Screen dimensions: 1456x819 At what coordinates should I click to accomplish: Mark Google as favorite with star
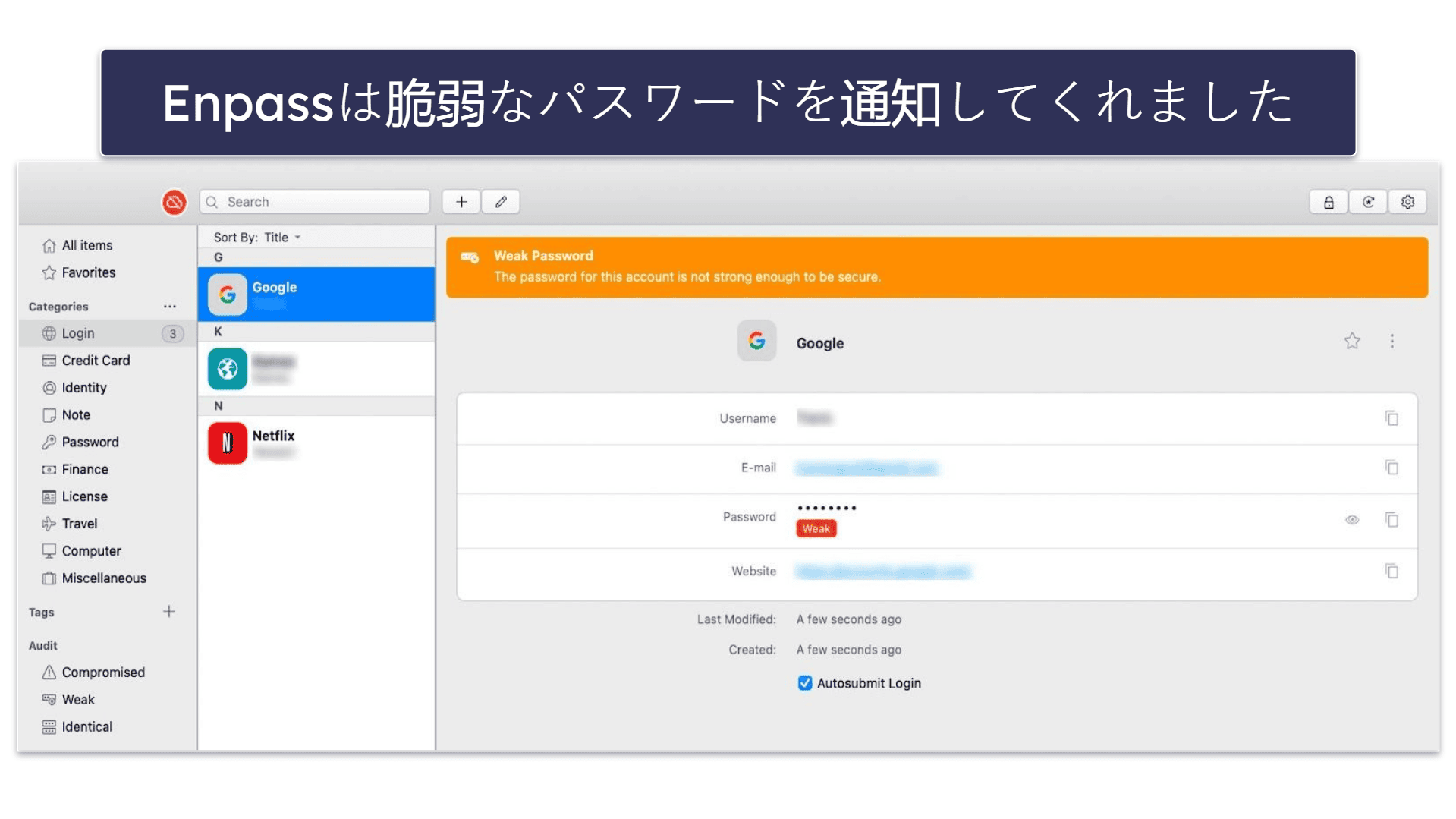pyautogui.click(x=1352, y=342)
